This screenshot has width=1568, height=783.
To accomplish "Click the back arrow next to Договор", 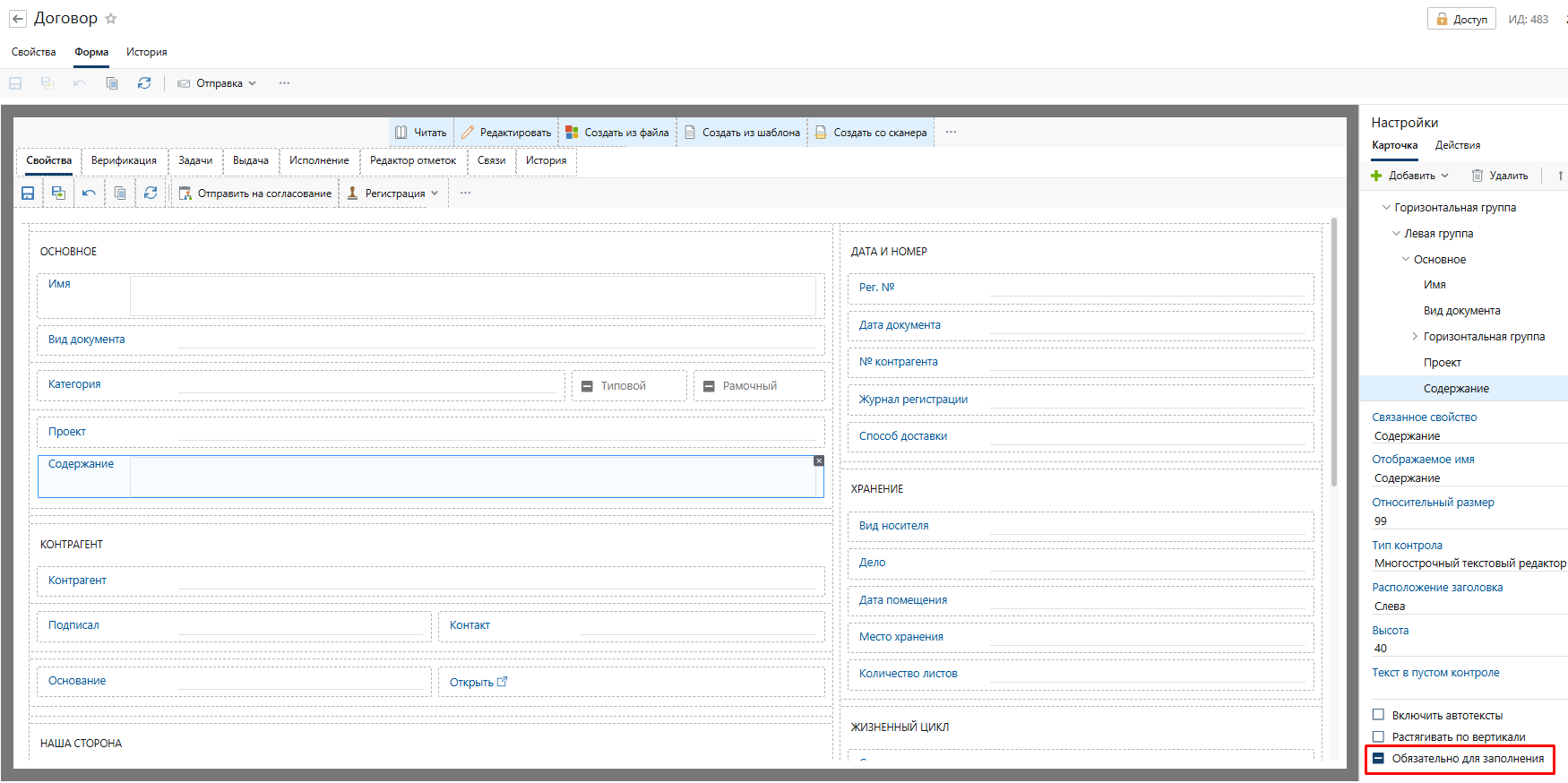I will coord(18,19).
